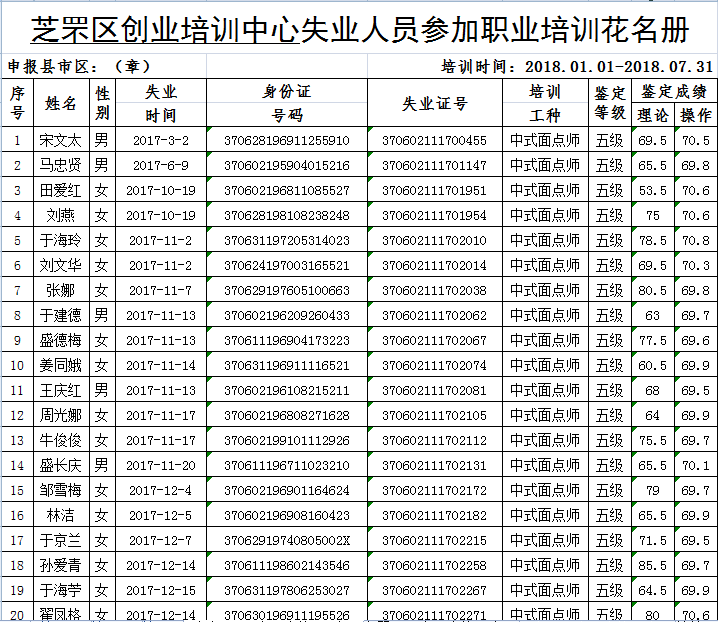
Task: Click the 鉴定成绩 merged header cell
Action: click(x=673, y=91)
